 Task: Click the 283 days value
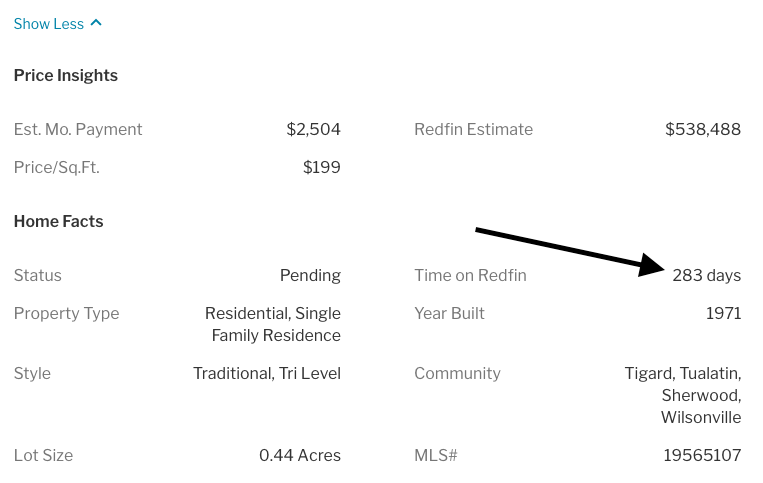[707, 276]
